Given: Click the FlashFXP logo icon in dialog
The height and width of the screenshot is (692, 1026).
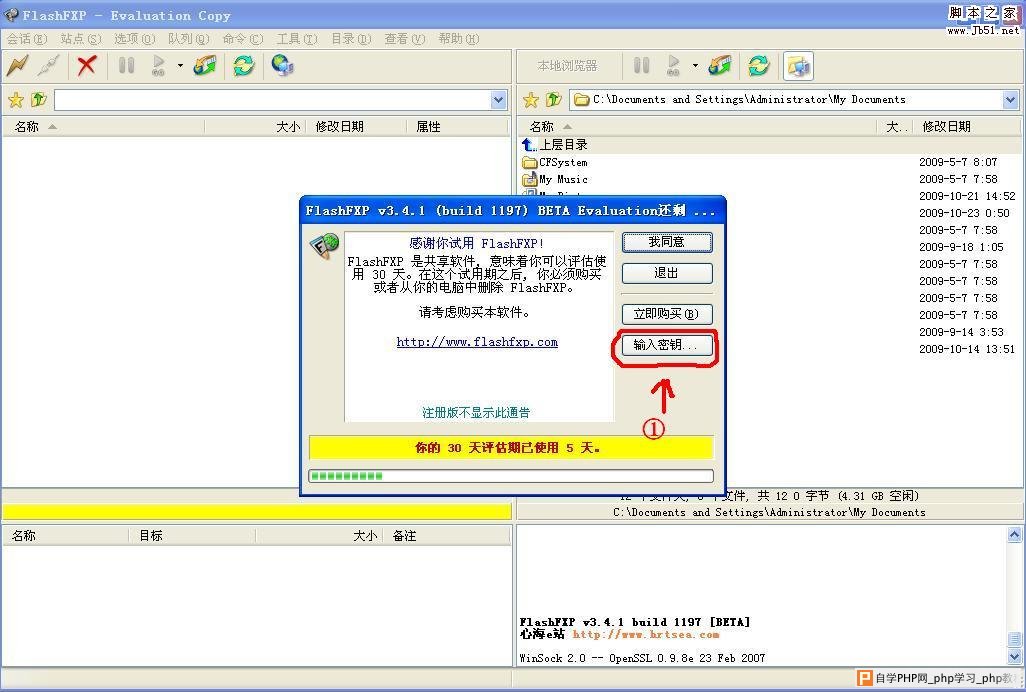Looking at the screenshot, I should pos(324,247).
